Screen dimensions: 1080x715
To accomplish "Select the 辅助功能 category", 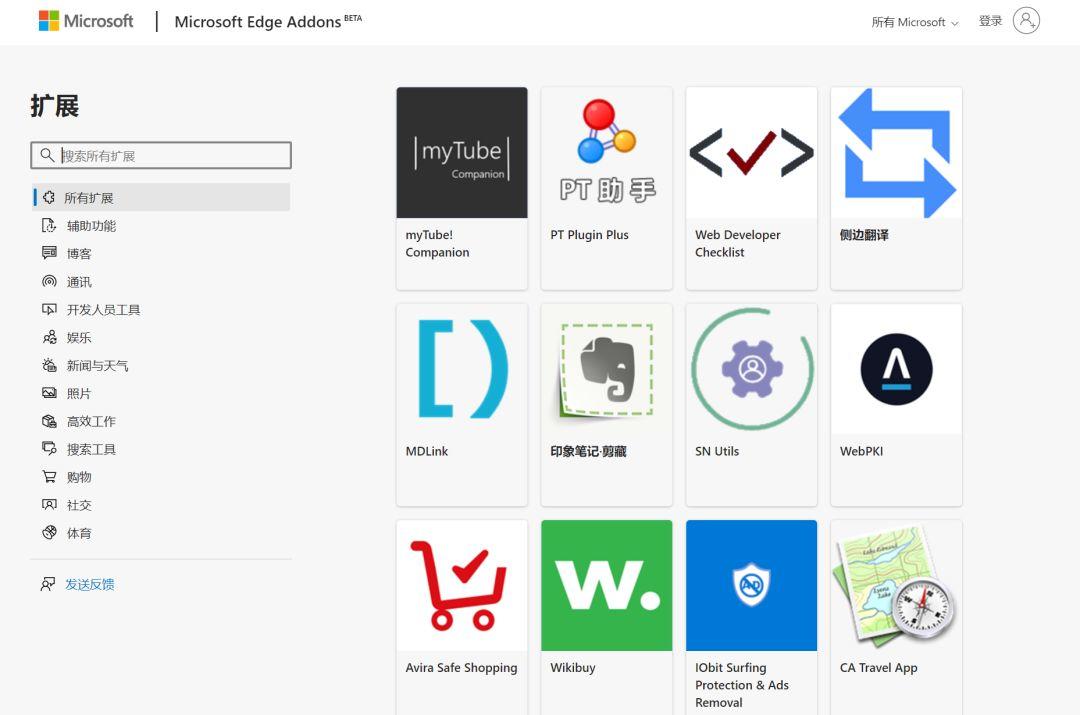I will pos(91,226).
